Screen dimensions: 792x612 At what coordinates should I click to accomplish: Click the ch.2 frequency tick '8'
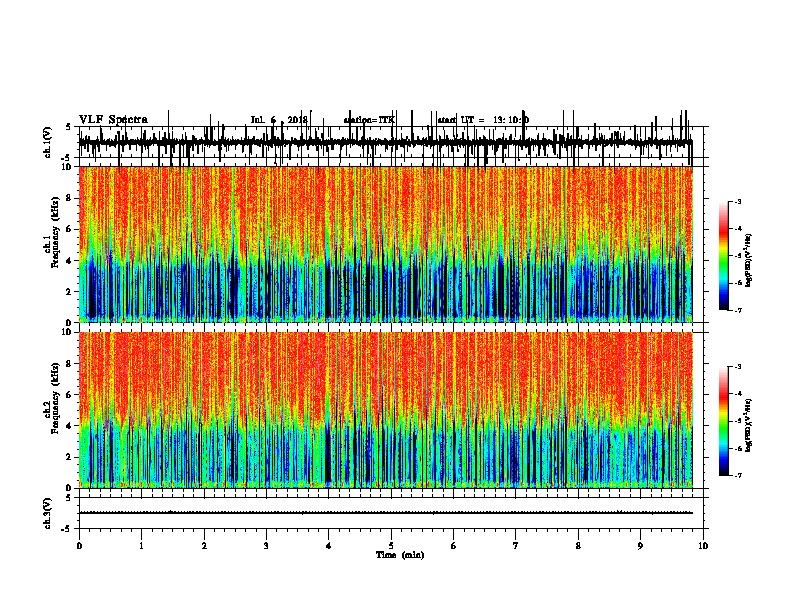click(69, 364)
